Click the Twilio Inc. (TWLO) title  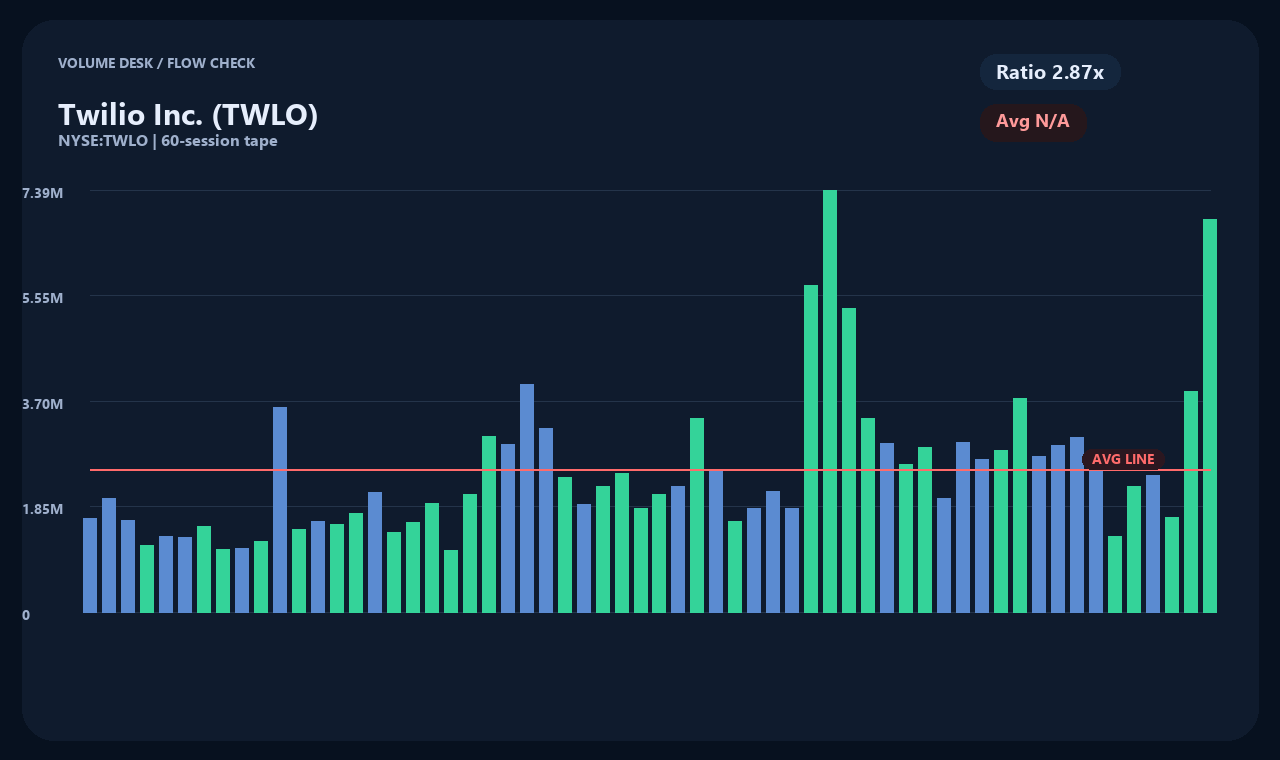pyautogui.click(x=188, y=115)
